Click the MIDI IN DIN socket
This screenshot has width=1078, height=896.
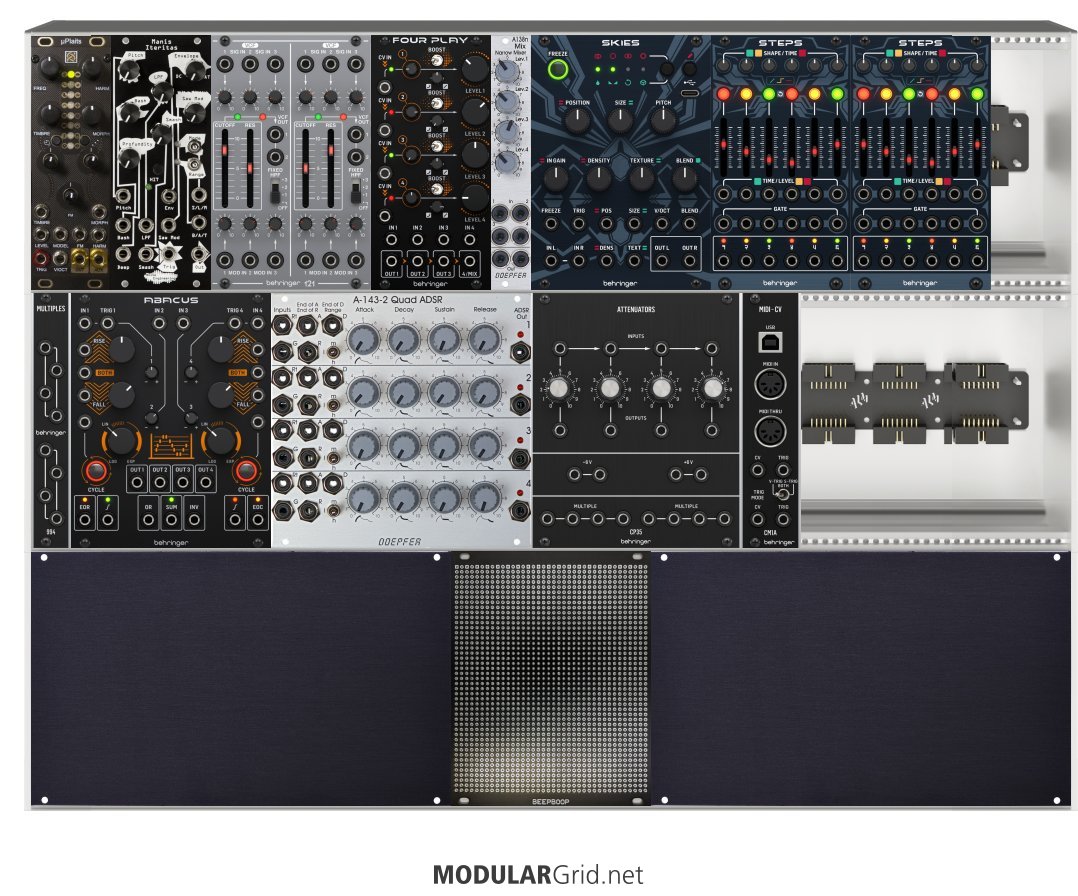point(770,385)
